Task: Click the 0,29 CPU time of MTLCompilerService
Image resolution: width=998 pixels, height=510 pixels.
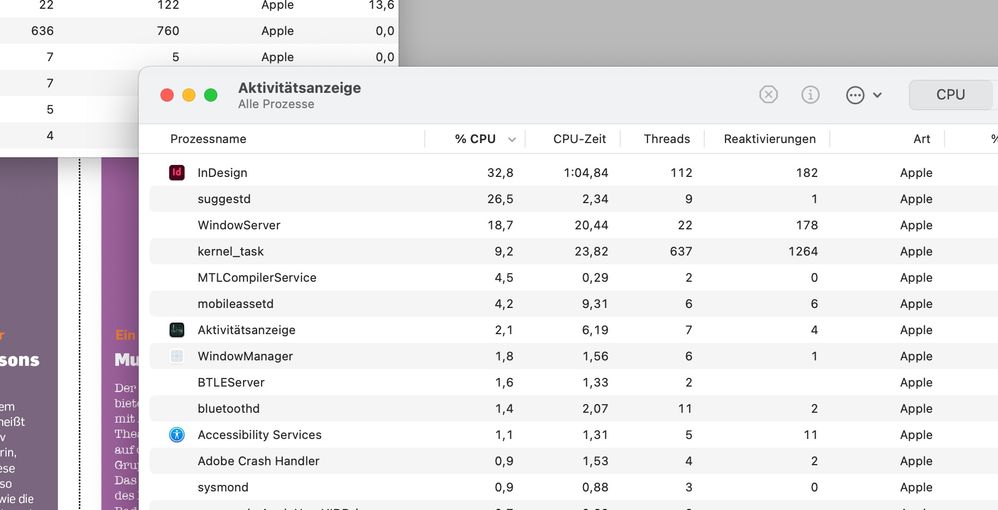Action: click(x=594, y=278)
